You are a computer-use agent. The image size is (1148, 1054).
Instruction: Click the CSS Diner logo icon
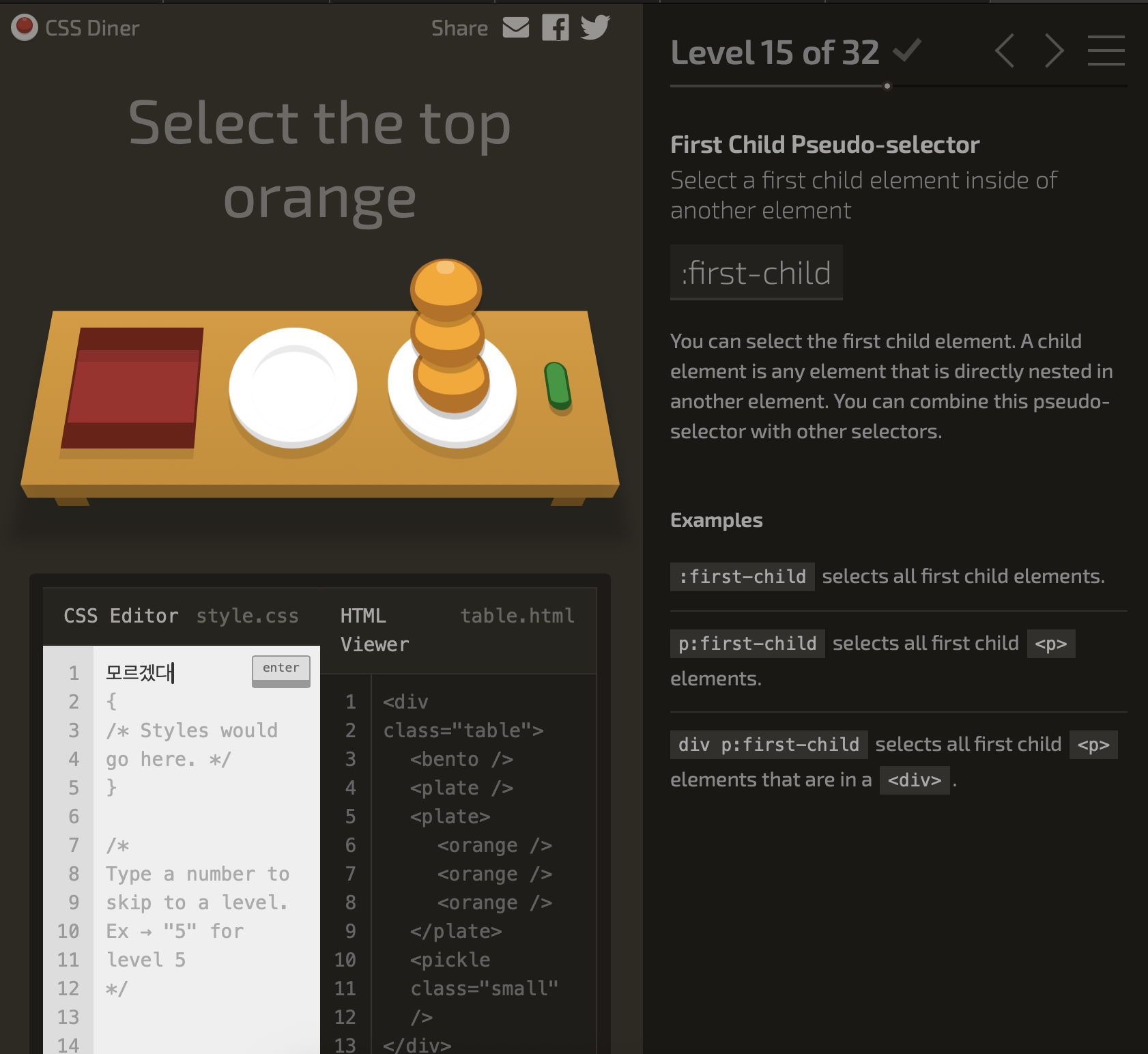(25, 28)
